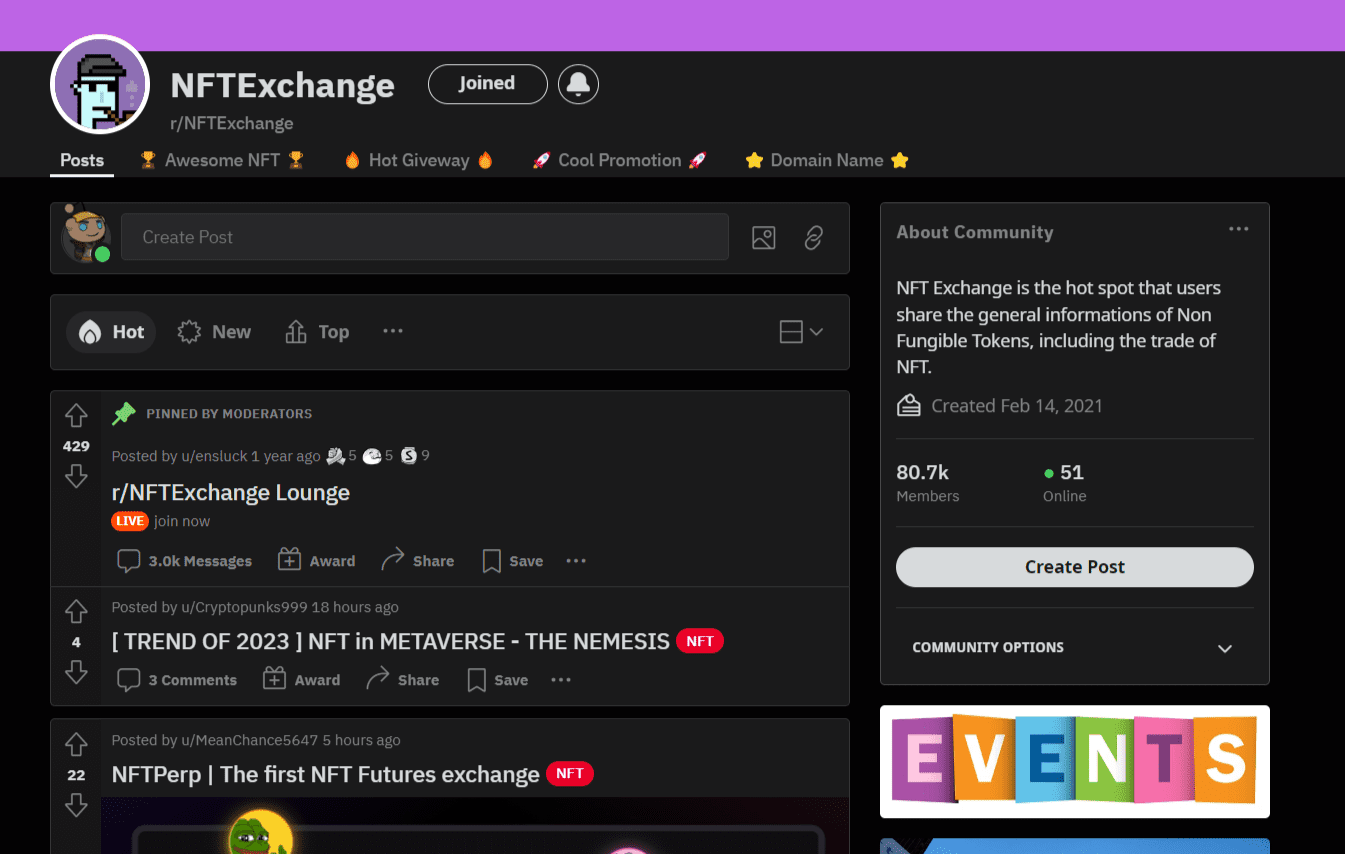Expand the Community Options section

[1074, 648]
